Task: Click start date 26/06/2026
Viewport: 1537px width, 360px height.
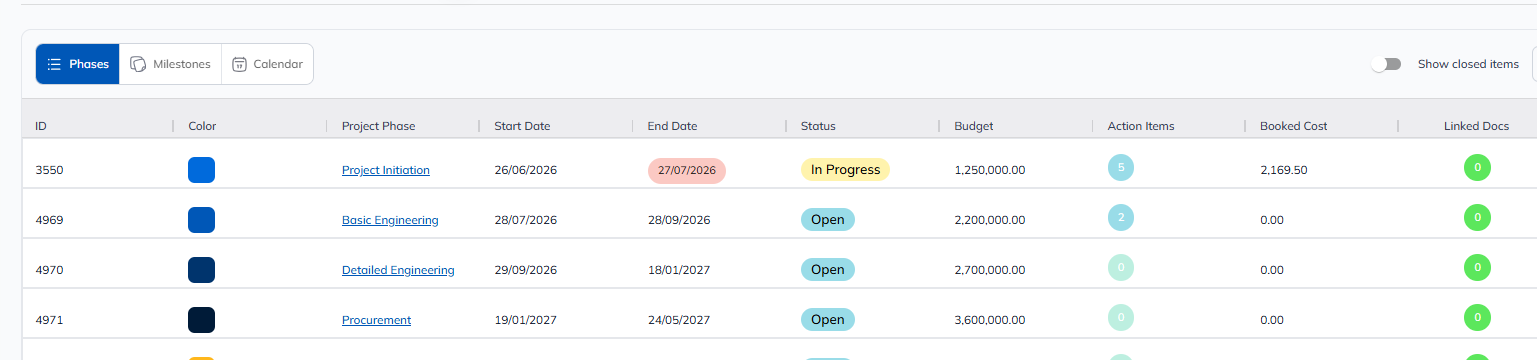Action: pyautogui.click(x=525, y=170)
